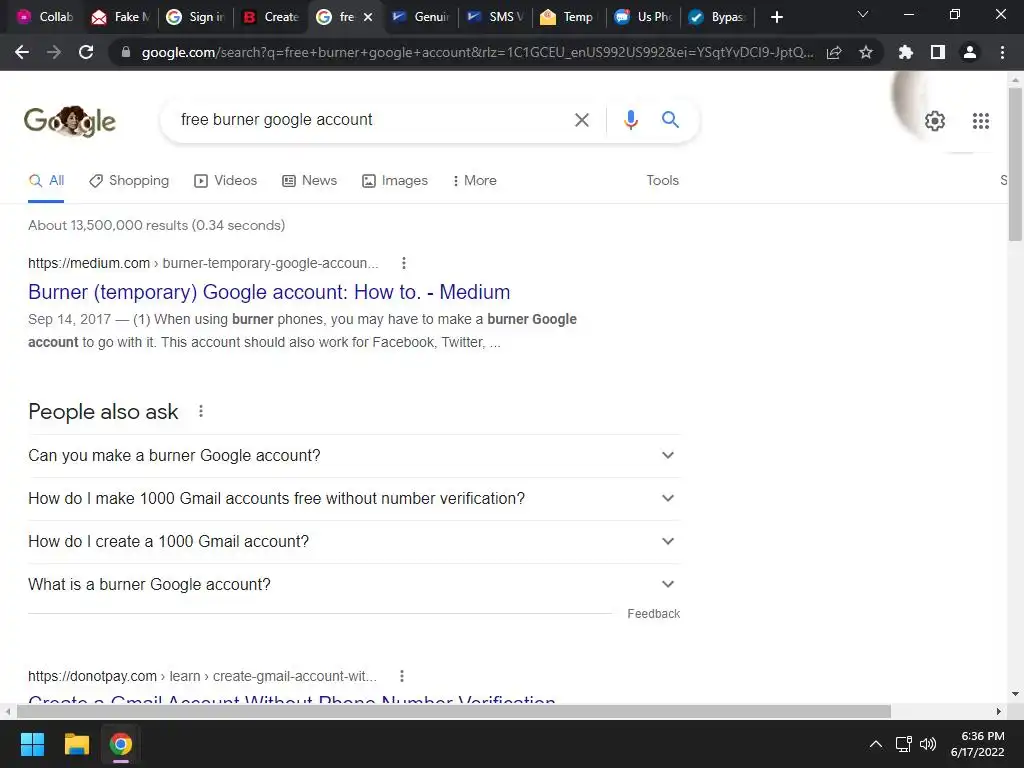Open the Google apps grid
The width and height of the screenshot is (1024, 768).
click(981, 121)
